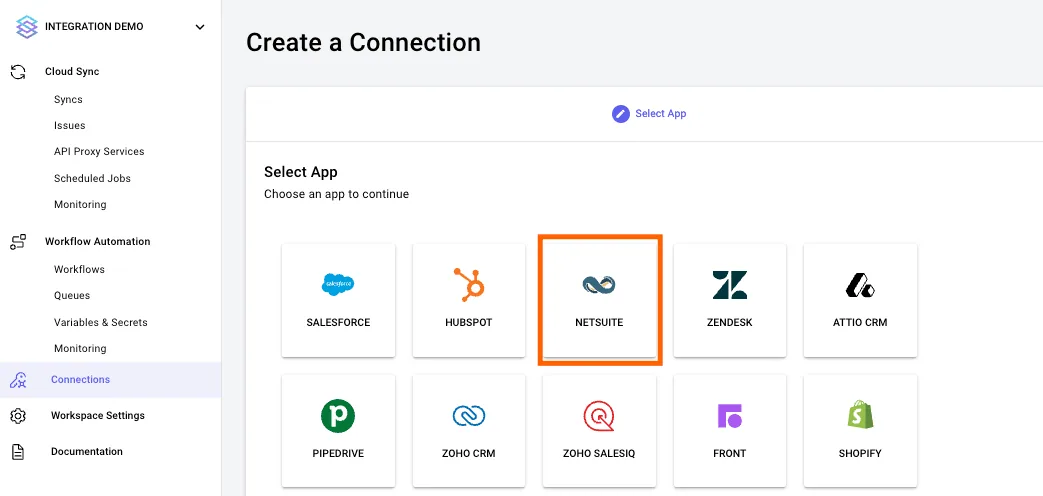Click the Salesforce cloud logo
This screenshot has height=496, width=1043.
[338, 285]
